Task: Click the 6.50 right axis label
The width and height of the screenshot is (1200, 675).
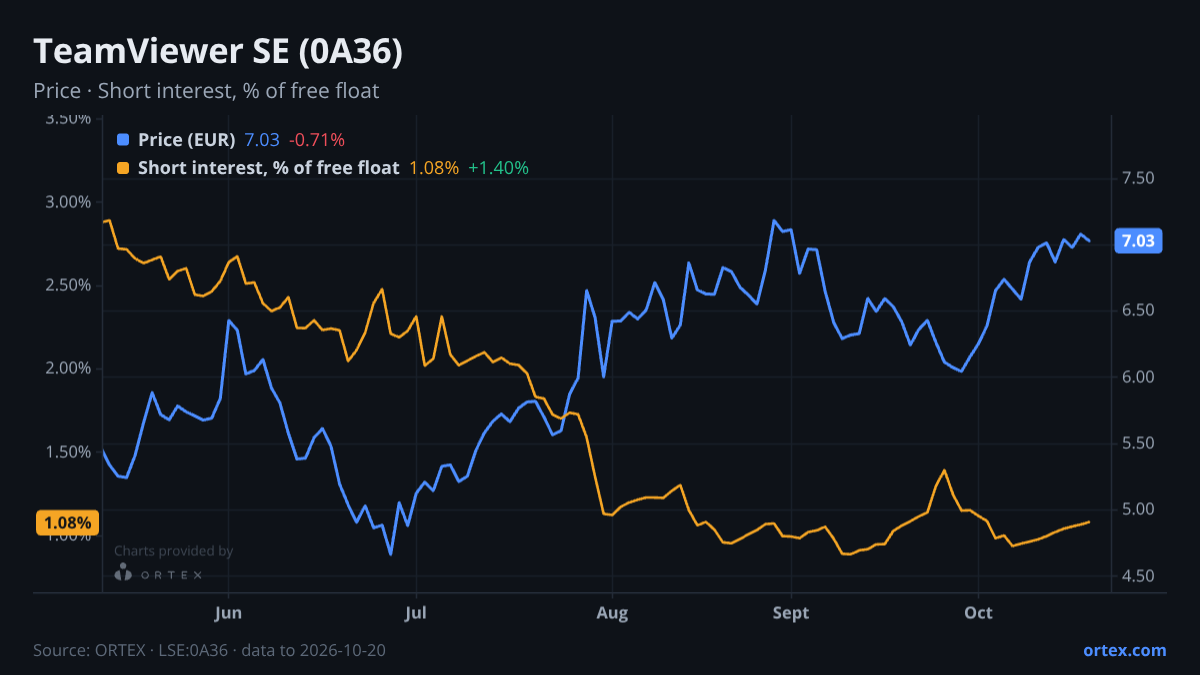Action: pos(1139,311)
